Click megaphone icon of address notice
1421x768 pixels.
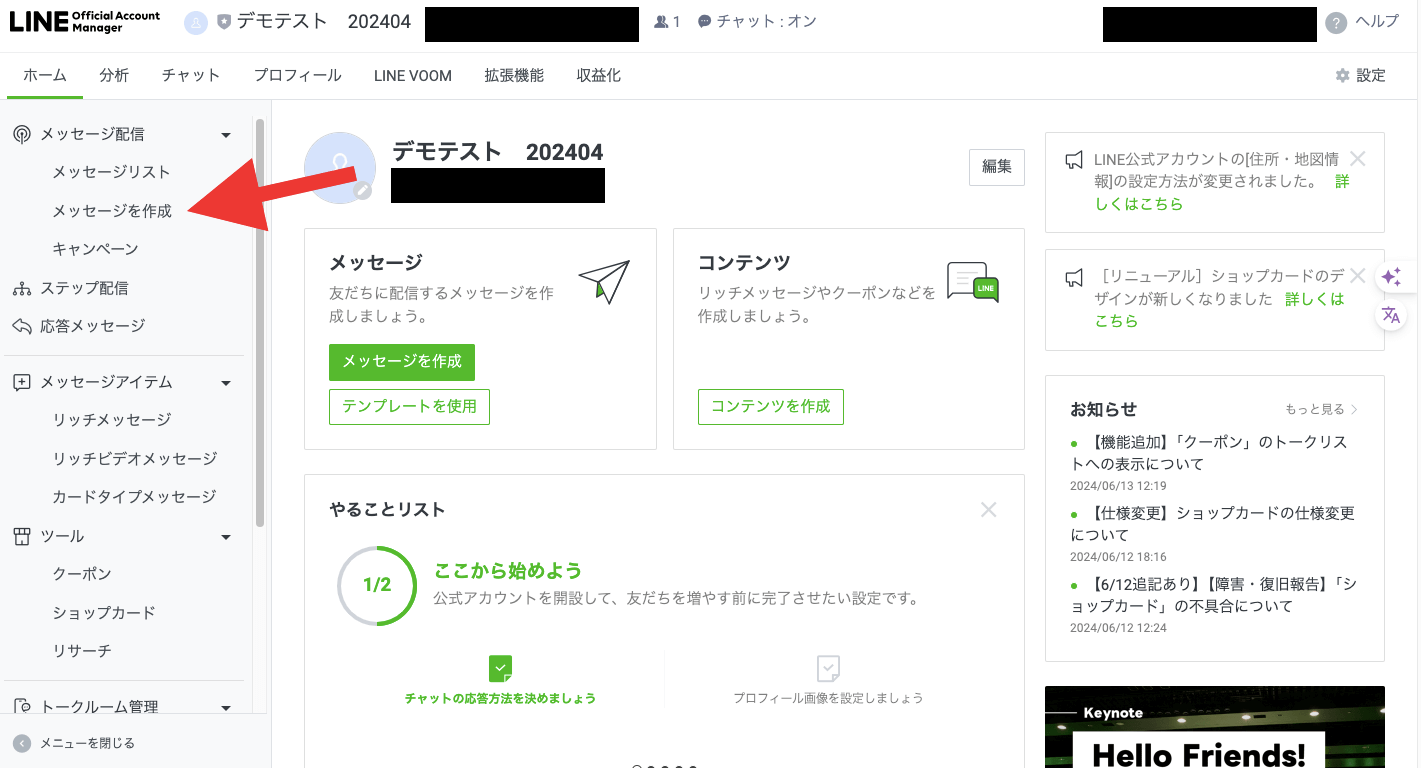[1074, 160]
